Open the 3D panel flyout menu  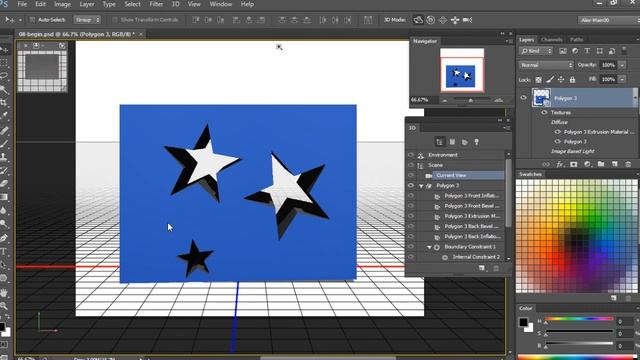pos(507,128)
